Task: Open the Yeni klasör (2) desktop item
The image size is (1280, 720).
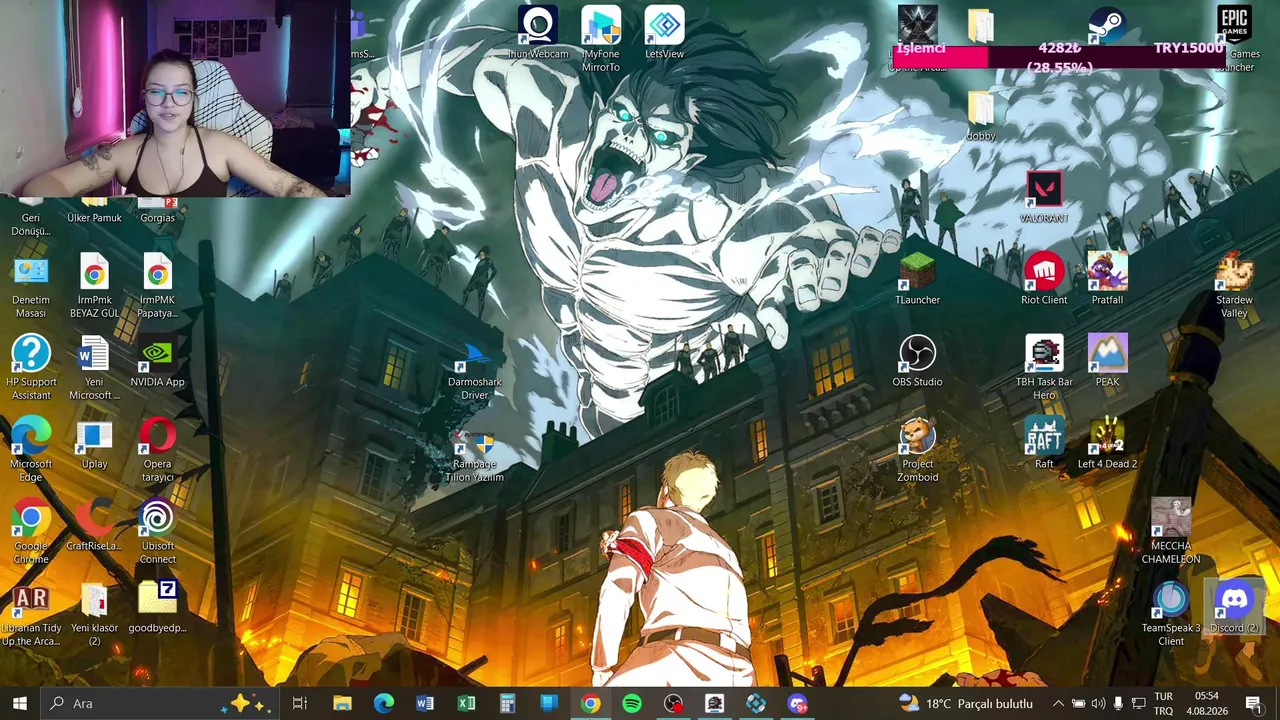Action: pyautogui.click(x=94, y=614)
